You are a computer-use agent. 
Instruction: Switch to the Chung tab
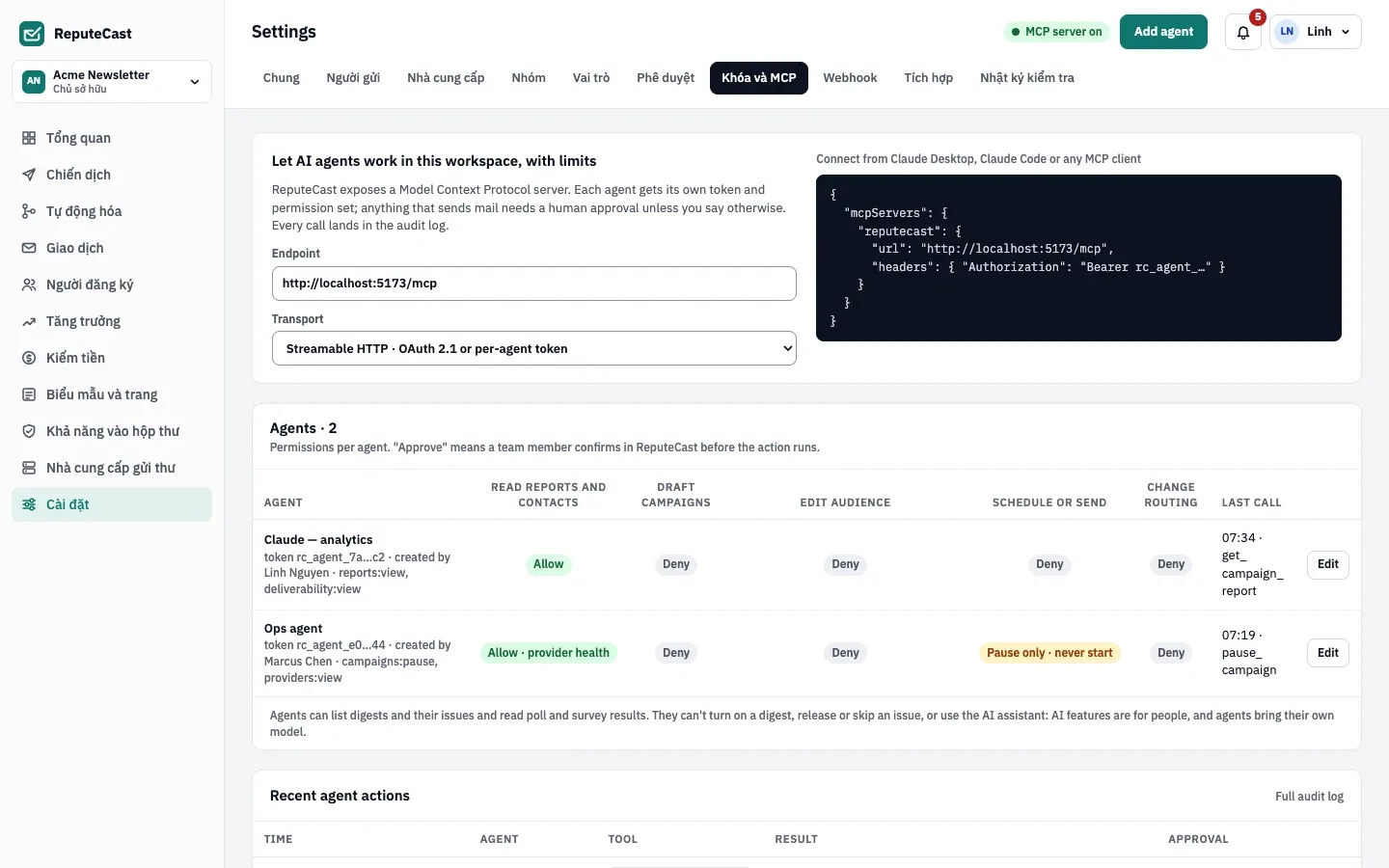282,78
